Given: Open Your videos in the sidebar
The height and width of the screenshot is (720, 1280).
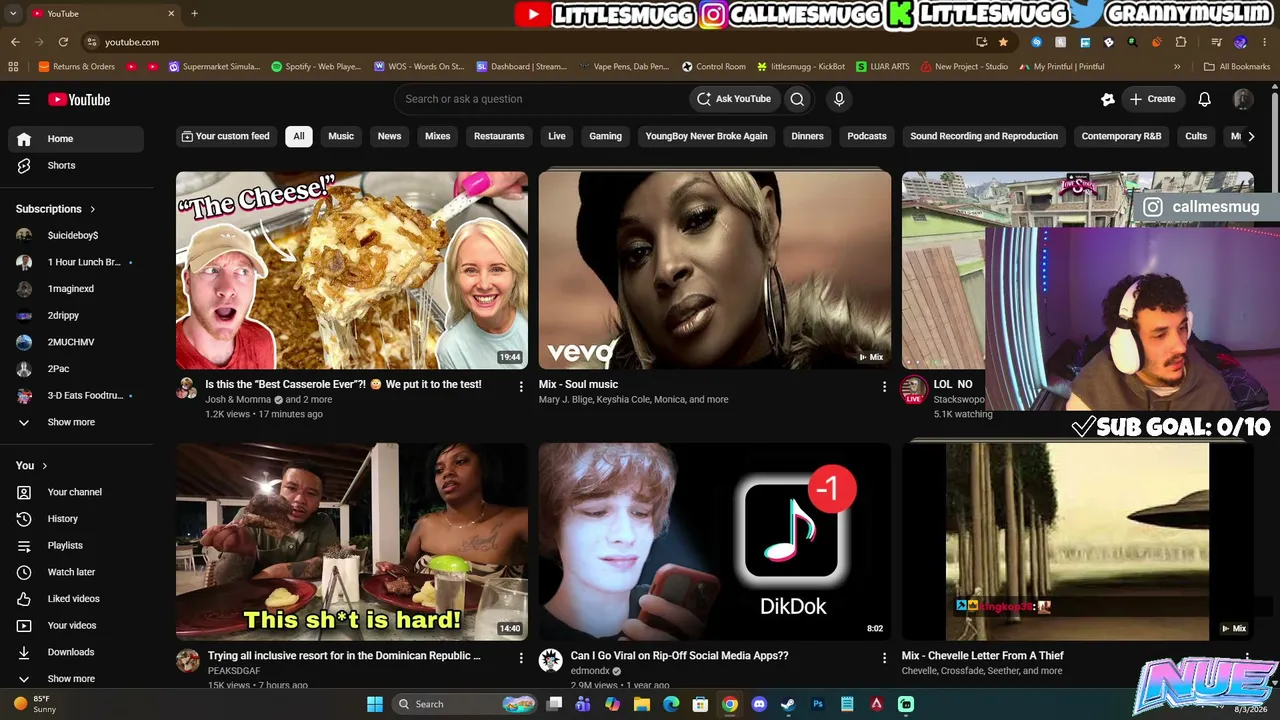Looking at the screenshot, I should coord(76,625).
